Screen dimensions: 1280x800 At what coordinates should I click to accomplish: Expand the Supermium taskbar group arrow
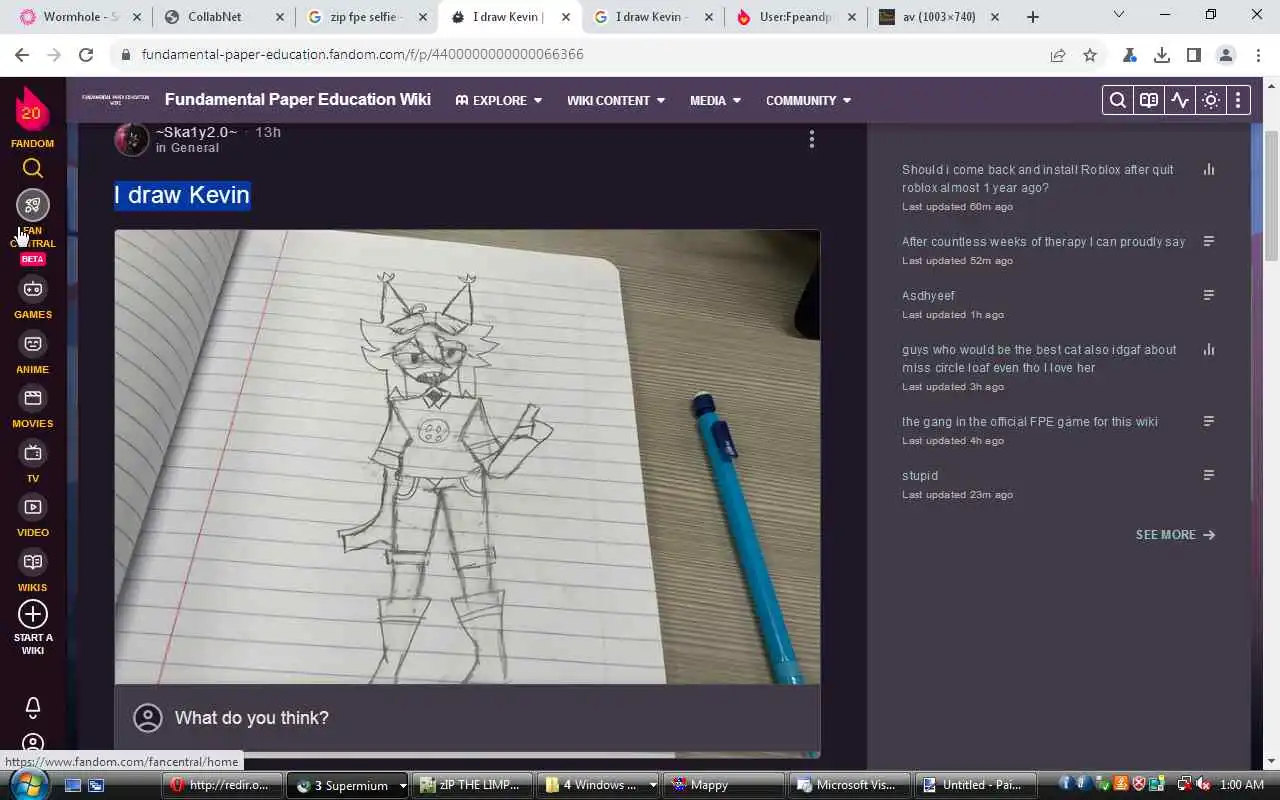coord(402,785)
